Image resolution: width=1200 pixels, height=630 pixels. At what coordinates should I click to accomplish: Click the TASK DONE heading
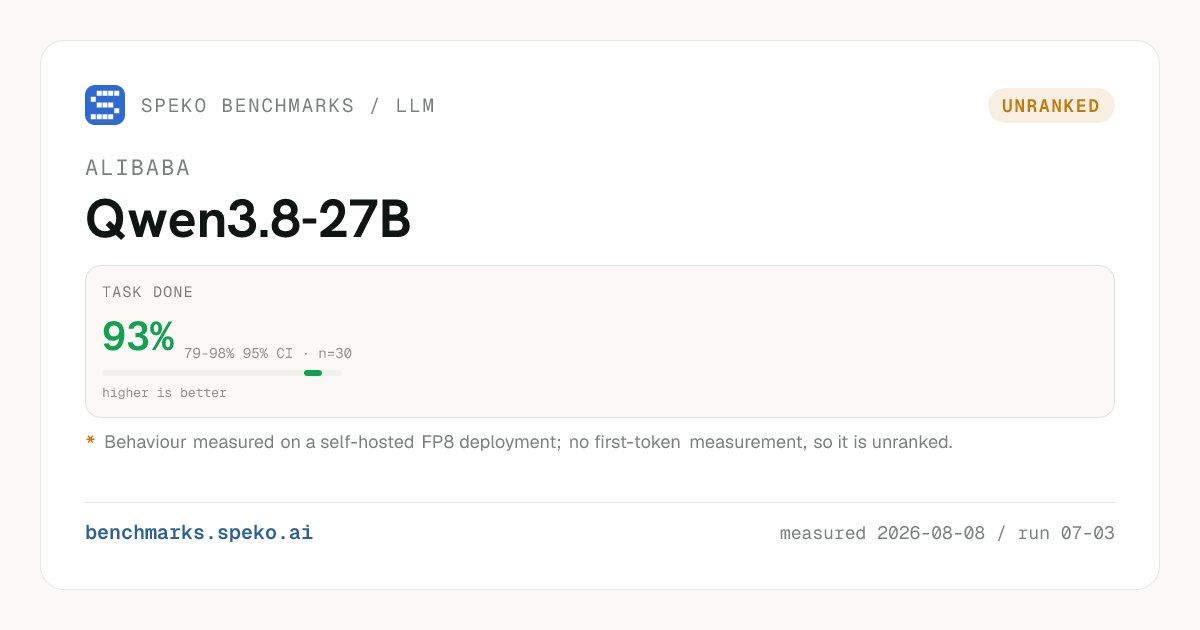click(148, 293)
